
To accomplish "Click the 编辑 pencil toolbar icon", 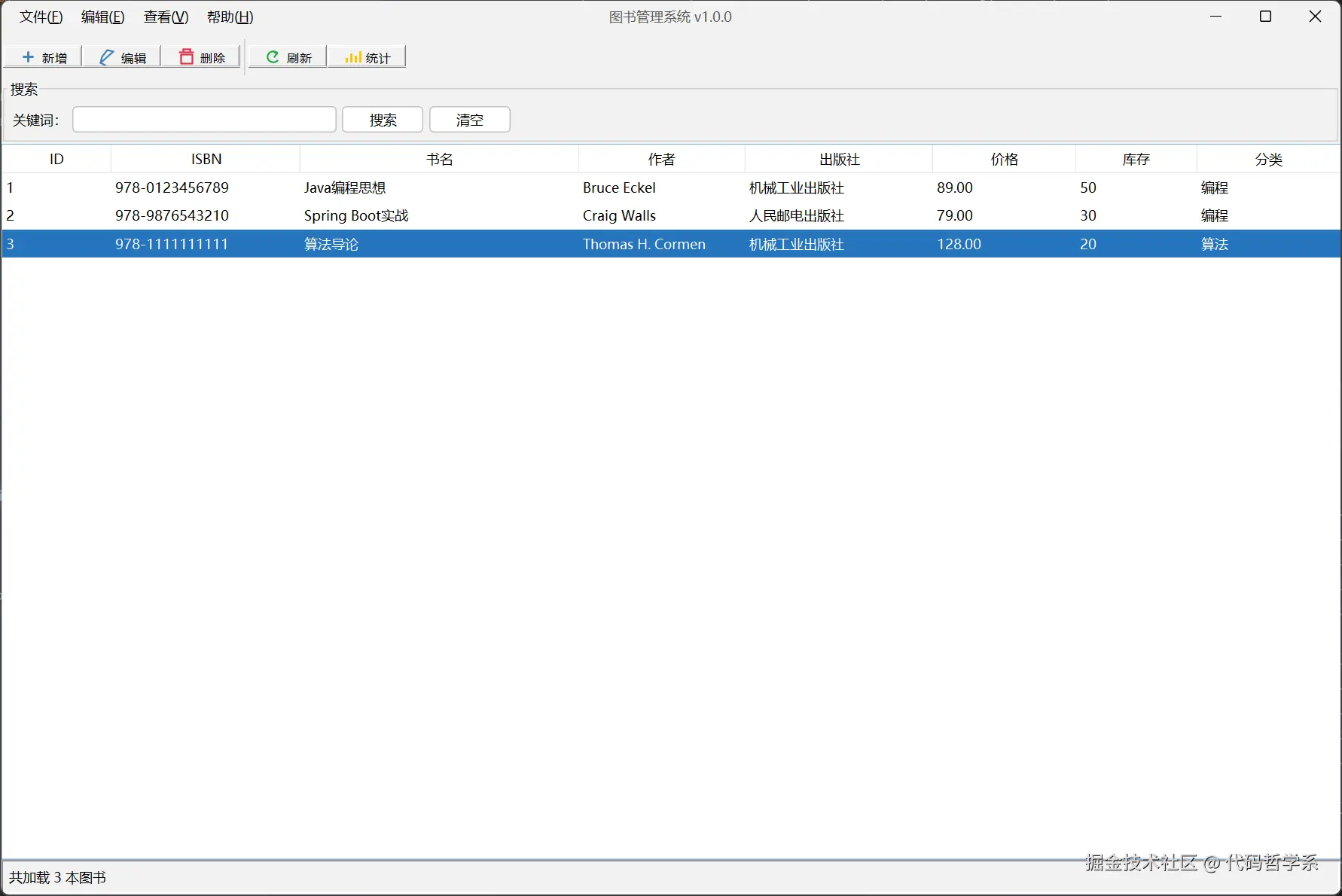I will (107, 57).
